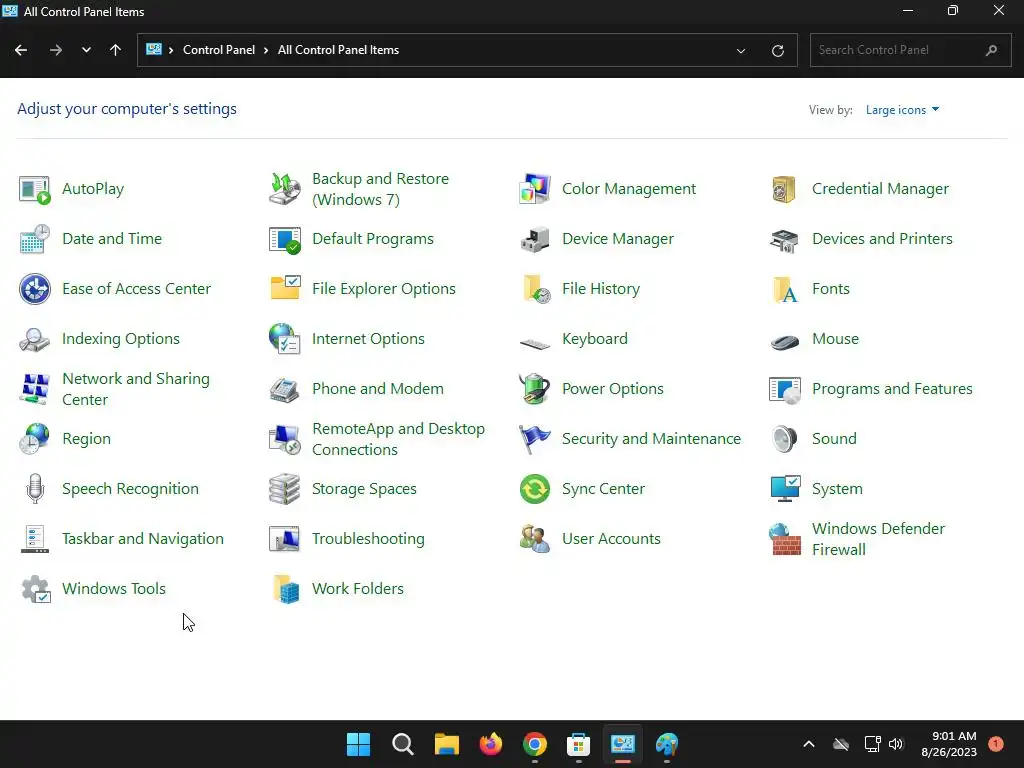The width and height of the screenshot is (1024, 768).
Task: Open the Internet Options globe icon
Action: coord(285,339)
